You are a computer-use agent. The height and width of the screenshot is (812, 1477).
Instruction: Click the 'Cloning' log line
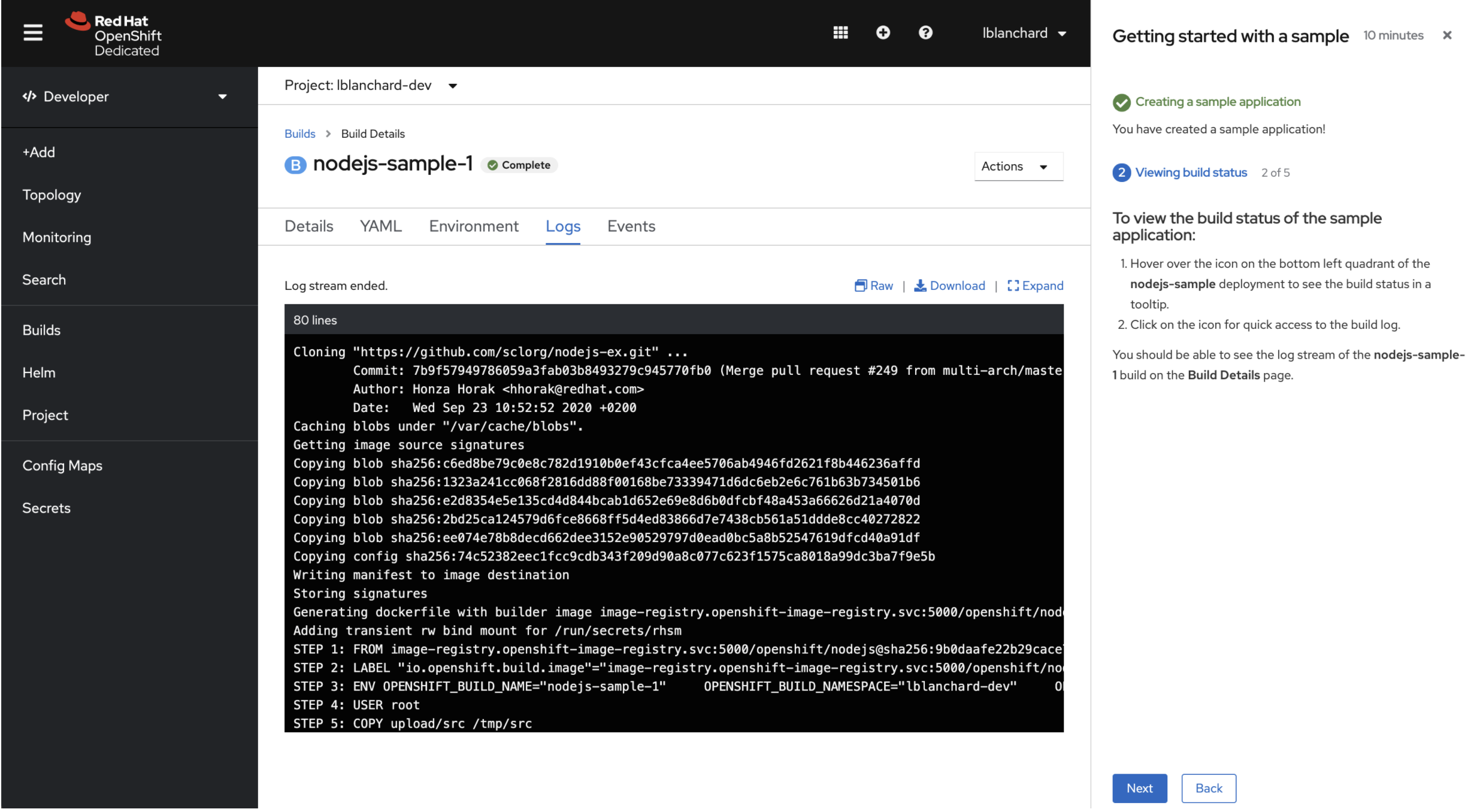pyautogui.click(x=491, y=352)
